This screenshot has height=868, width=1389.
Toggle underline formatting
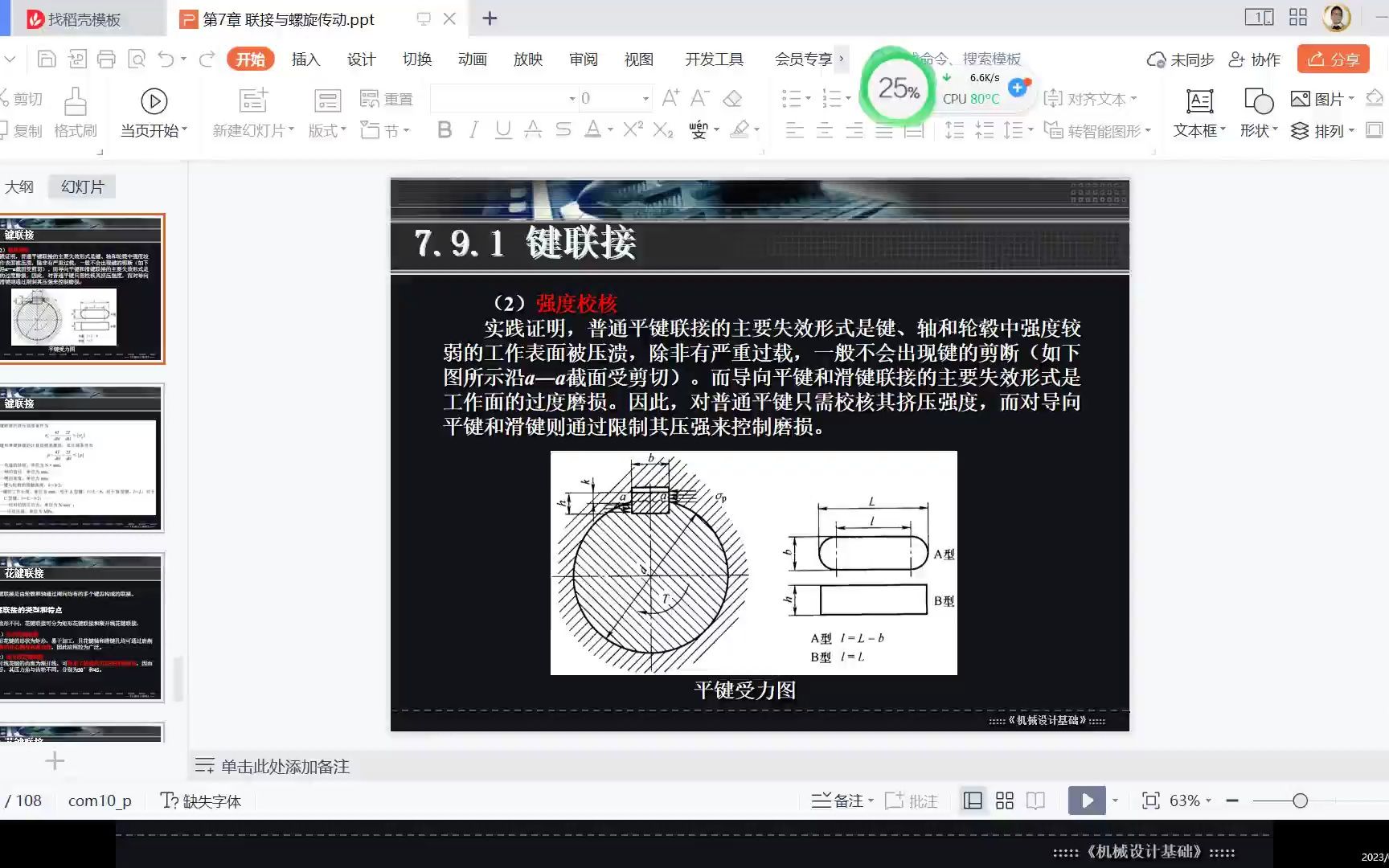(x=503, y=129)
